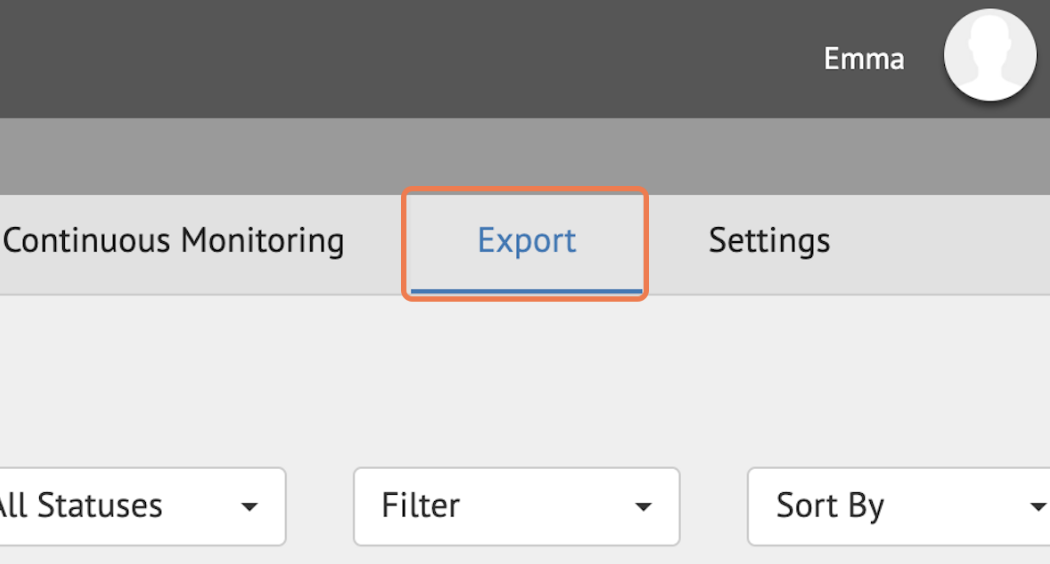Click the "Filter" label text
Viewport: 1050px width, 564px height.
[x=421, y=506]
